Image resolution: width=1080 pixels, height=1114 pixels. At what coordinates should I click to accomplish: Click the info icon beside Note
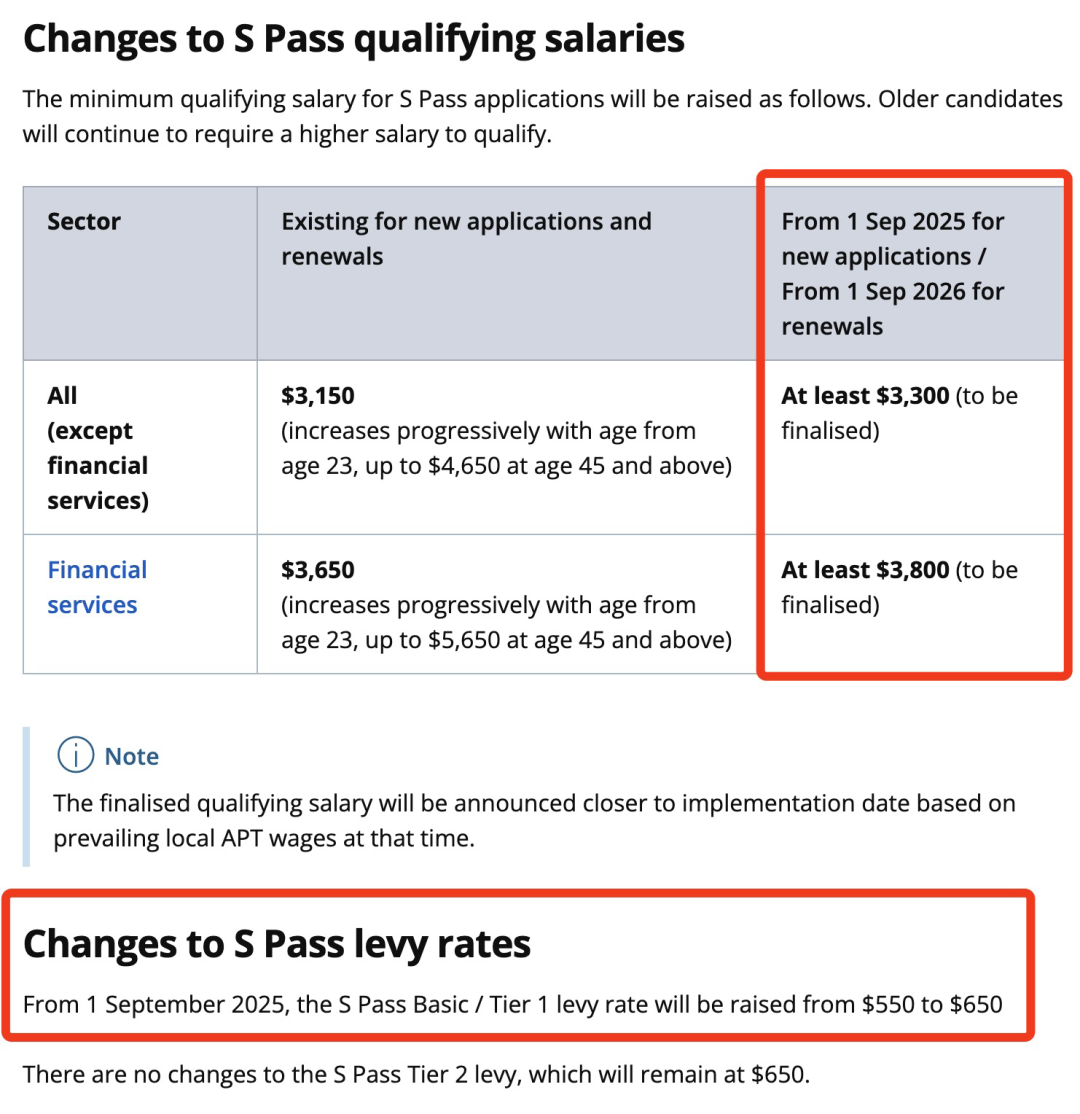[75, 756]
